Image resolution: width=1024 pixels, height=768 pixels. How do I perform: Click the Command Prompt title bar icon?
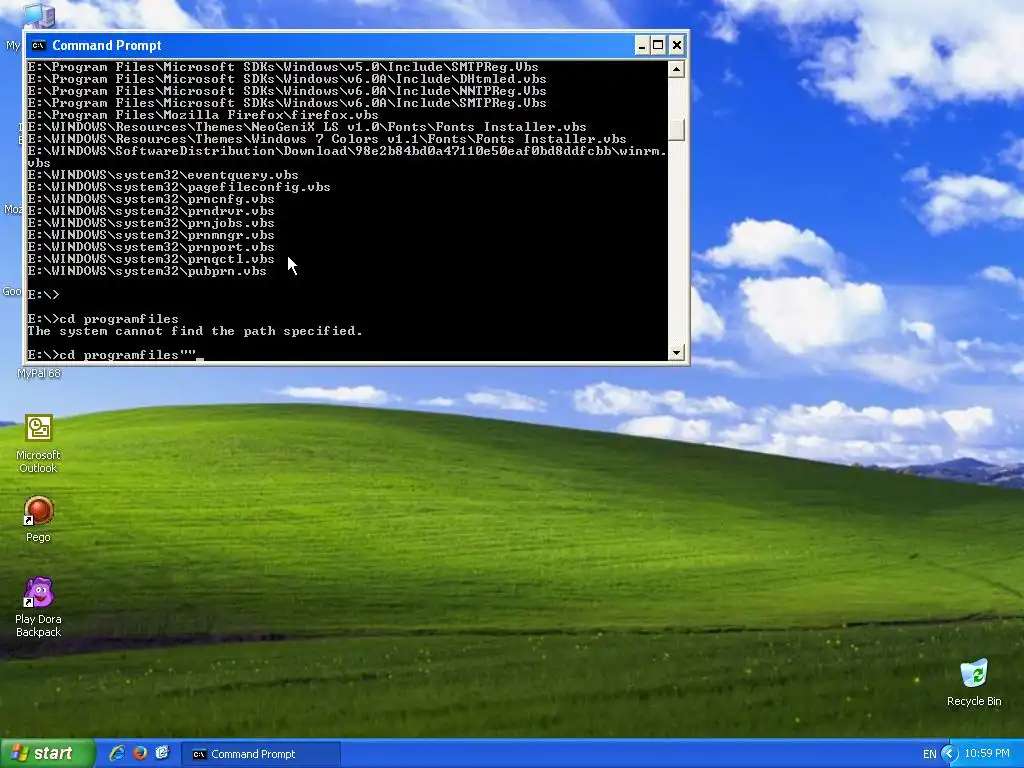(39, 45)
